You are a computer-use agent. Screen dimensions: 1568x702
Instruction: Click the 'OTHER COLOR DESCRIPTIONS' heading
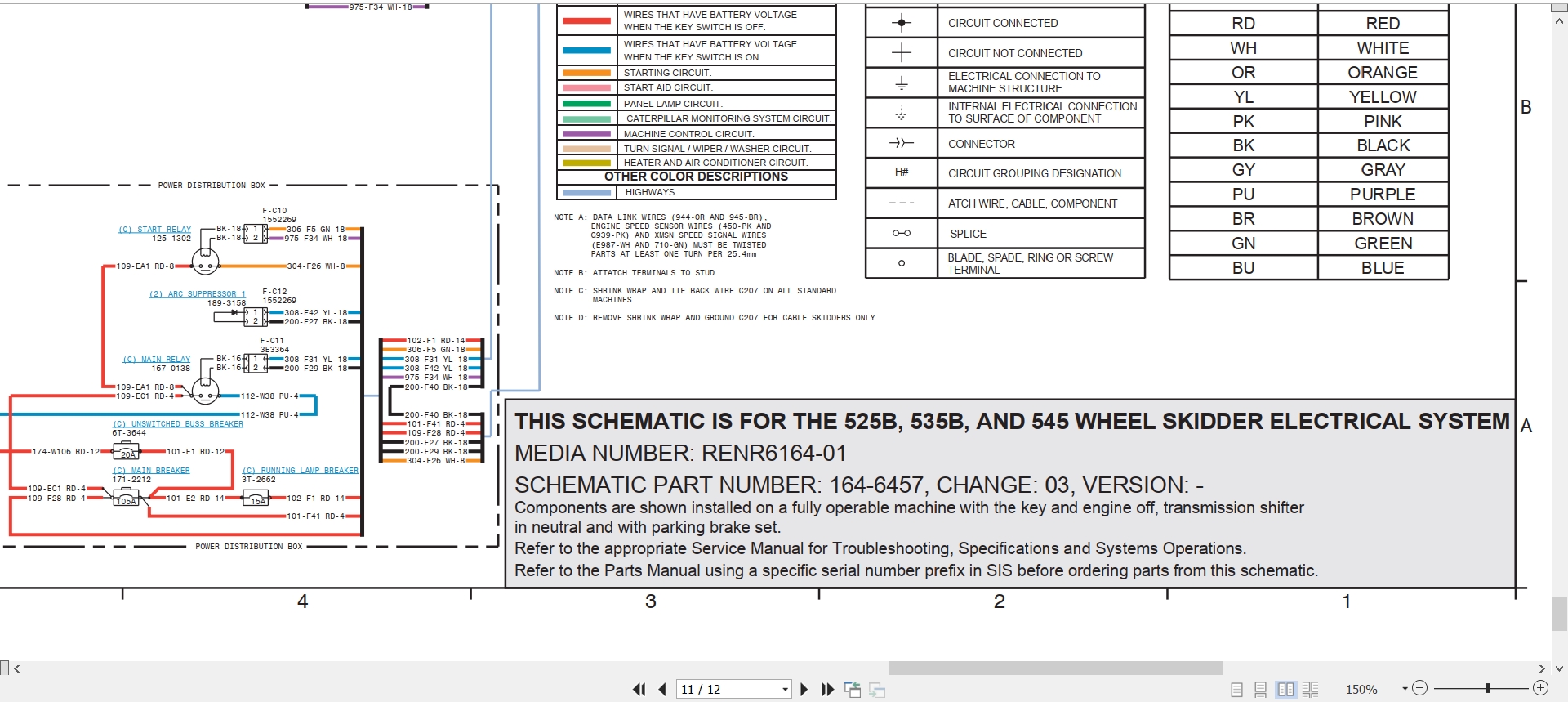pos(696,177)
